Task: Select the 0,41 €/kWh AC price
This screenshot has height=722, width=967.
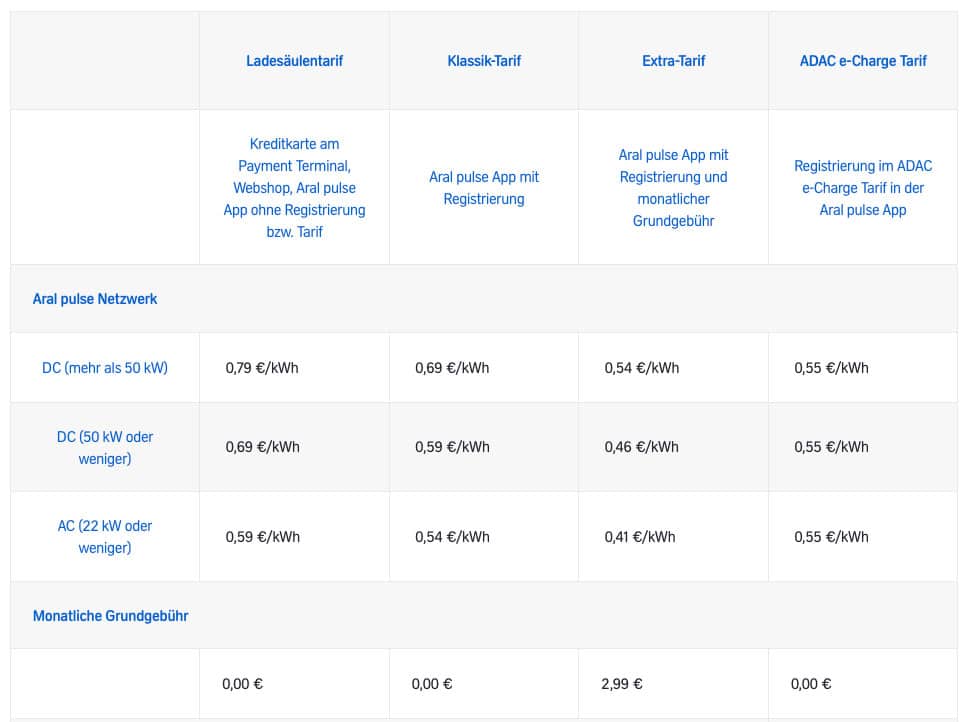Action: coord(639,537)
